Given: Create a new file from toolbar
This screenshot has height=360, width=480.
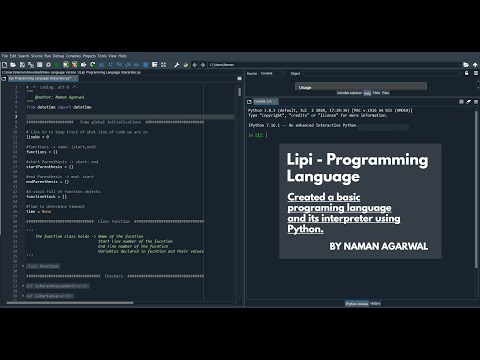Looking at the screenshot, I should click(5, 65).
